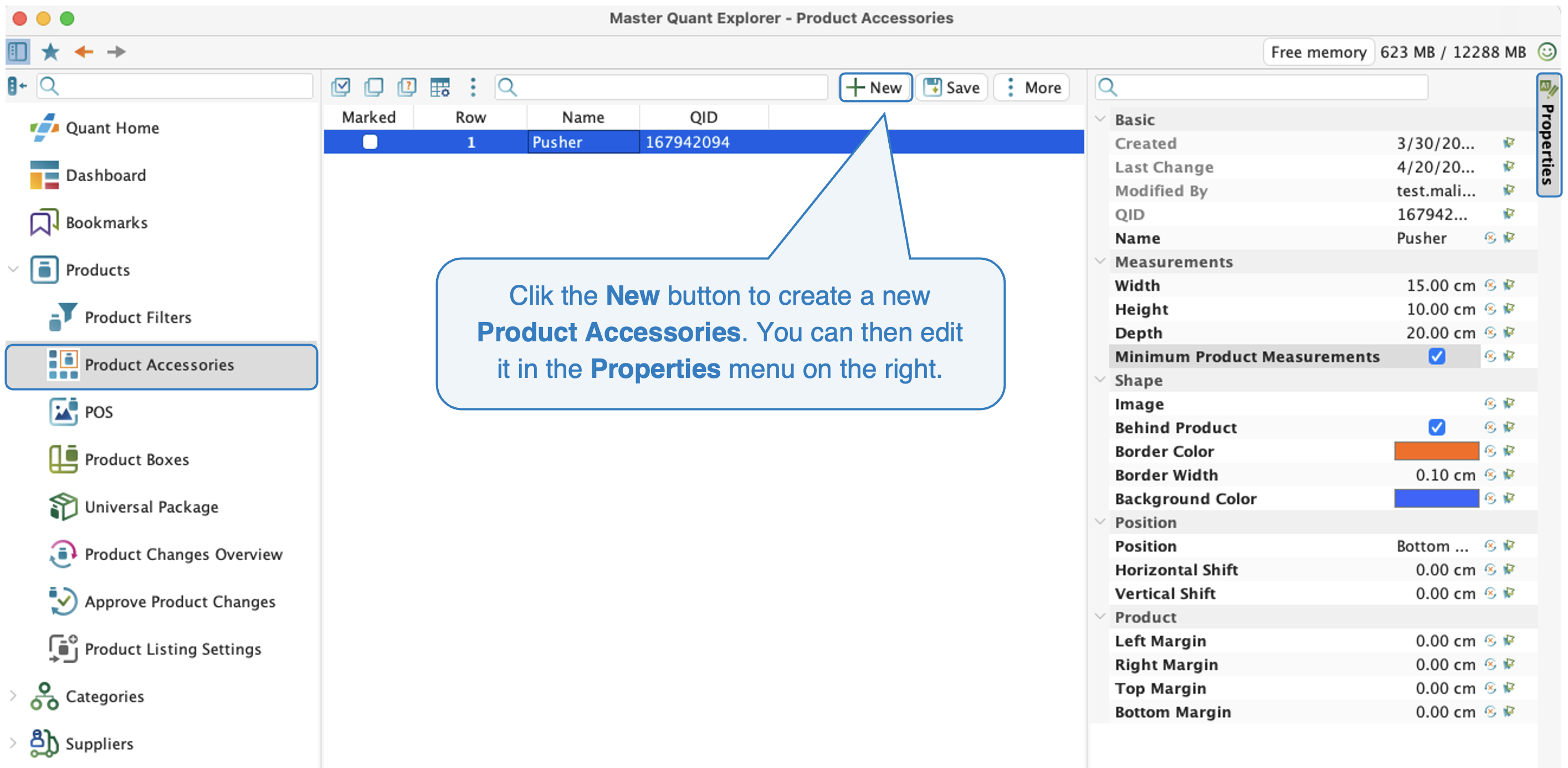
Task: Select Universal Package in the tree
Action: pyautogui.click(x=134, y=507)
